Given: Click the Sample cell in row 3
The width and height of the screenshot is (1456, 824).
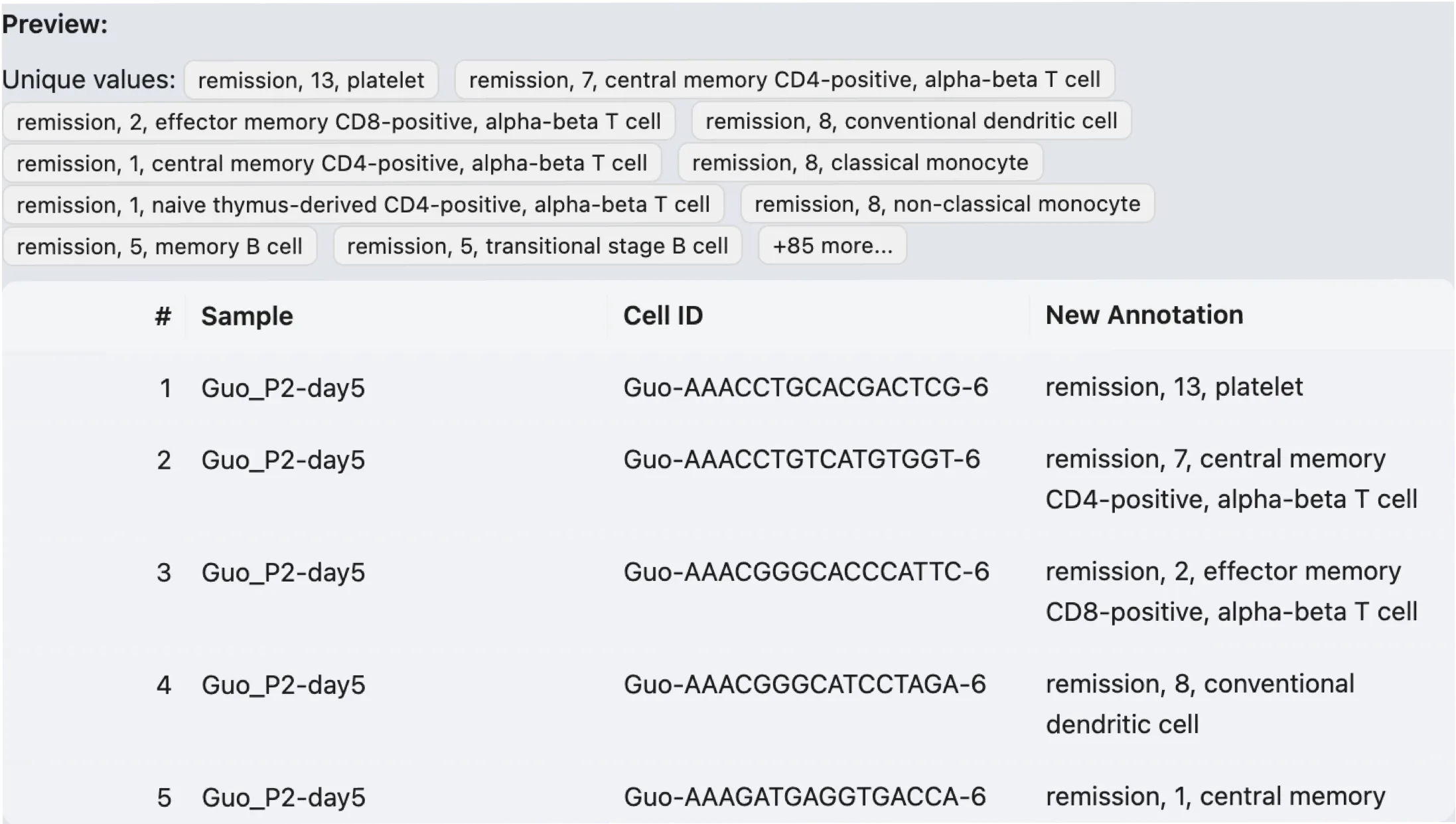Looking at the screenshot, I should (283, 572).
